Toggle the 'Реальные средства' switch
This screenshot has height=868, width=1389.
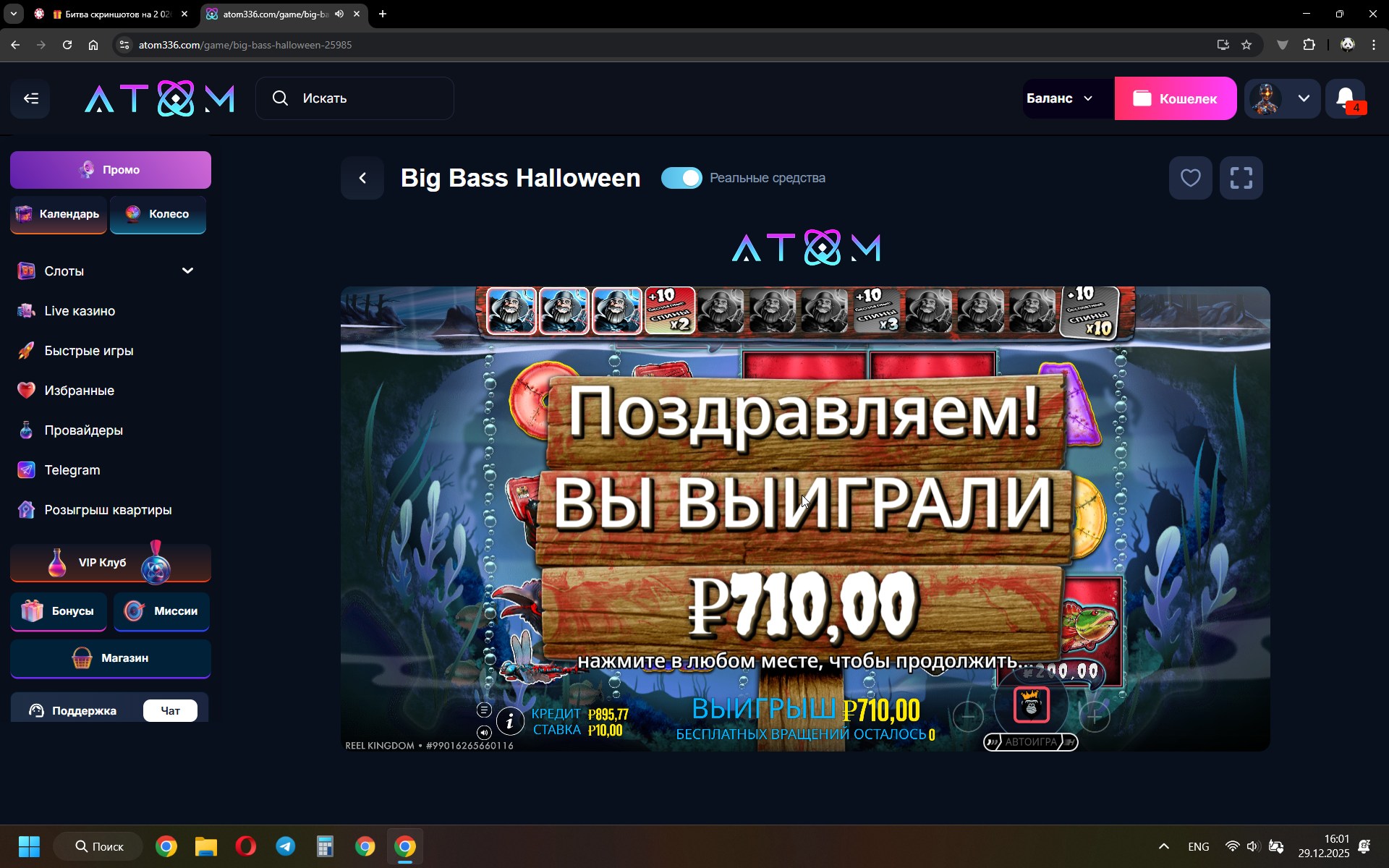681,178
